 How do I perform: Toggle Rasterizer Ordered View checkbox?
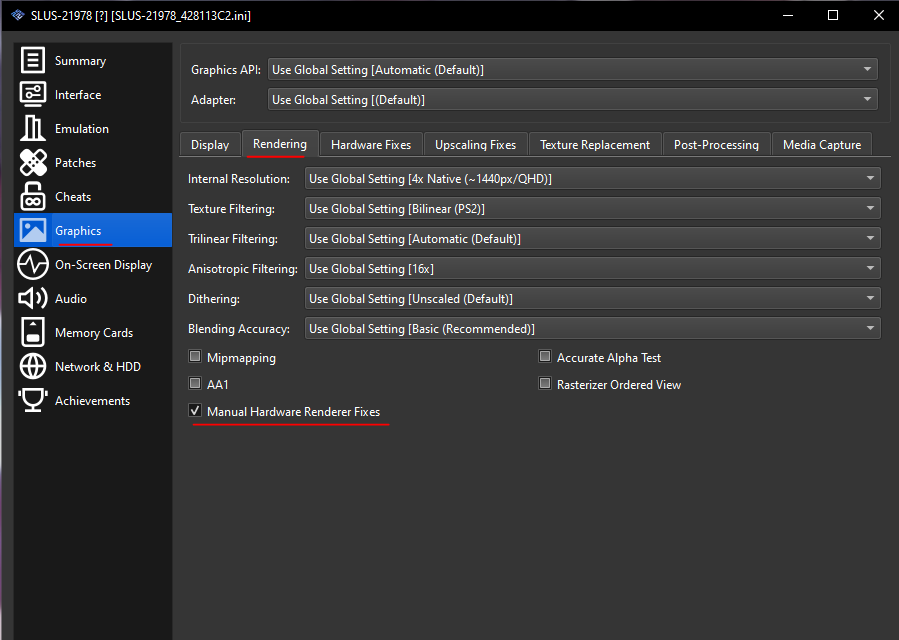tap(545, 384)
